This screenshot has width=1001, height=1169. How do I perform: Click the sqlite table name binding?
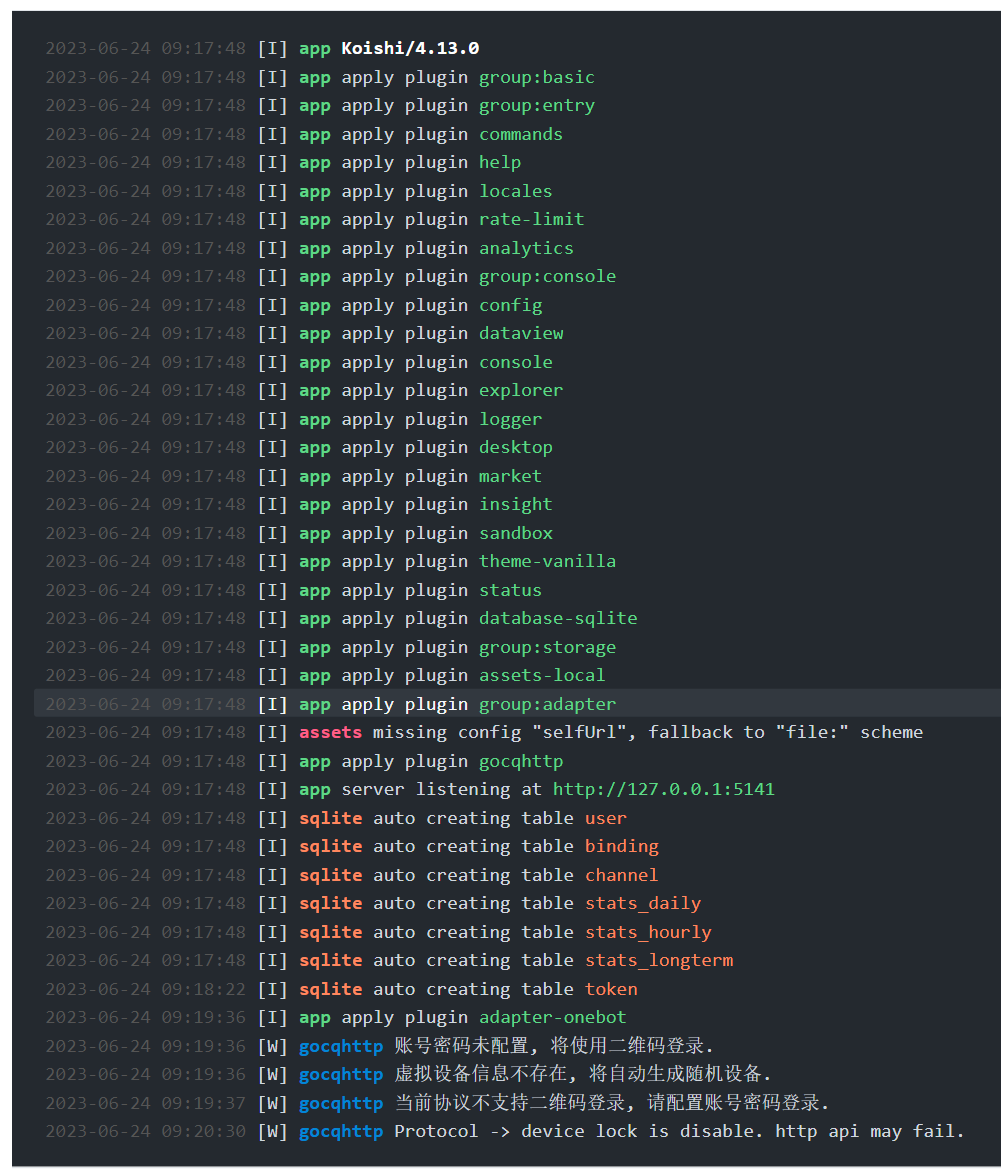coord(622,846)
